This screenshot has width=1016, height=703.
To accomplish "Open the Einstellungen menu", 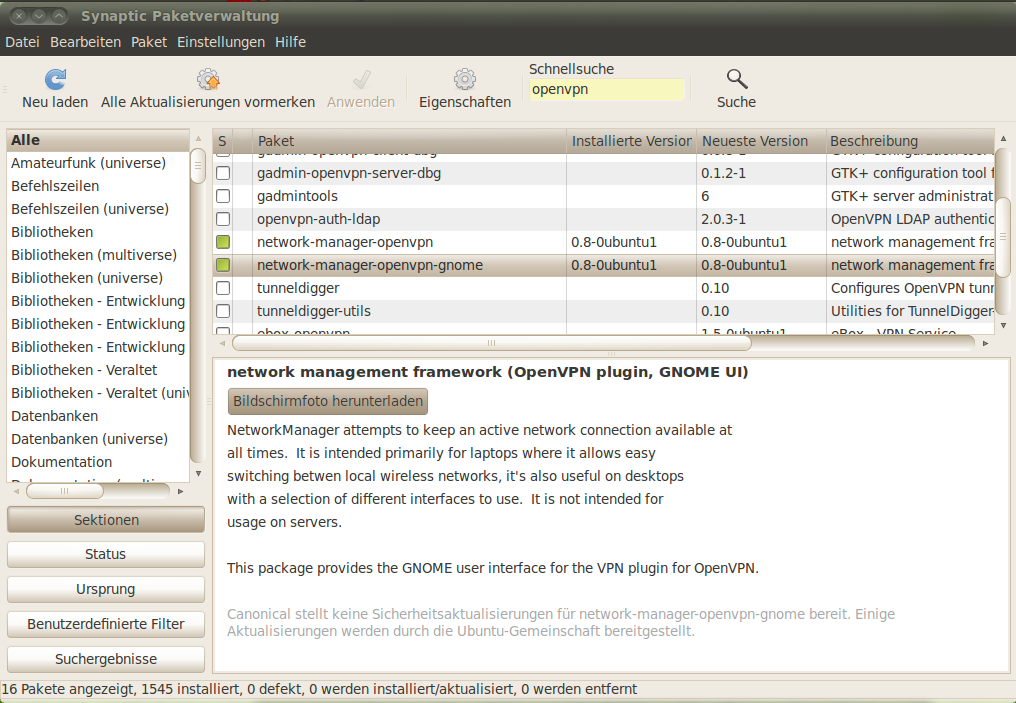I will pos(221,42).
